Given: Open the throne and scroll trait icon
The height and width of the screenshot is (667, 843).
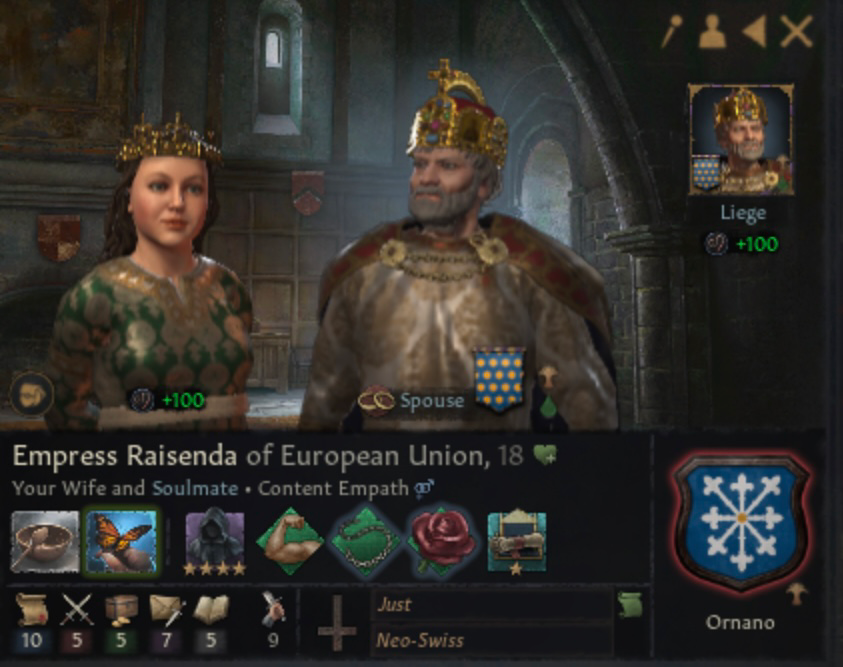Looking at the screenshot, I should (x=517, y=542).
